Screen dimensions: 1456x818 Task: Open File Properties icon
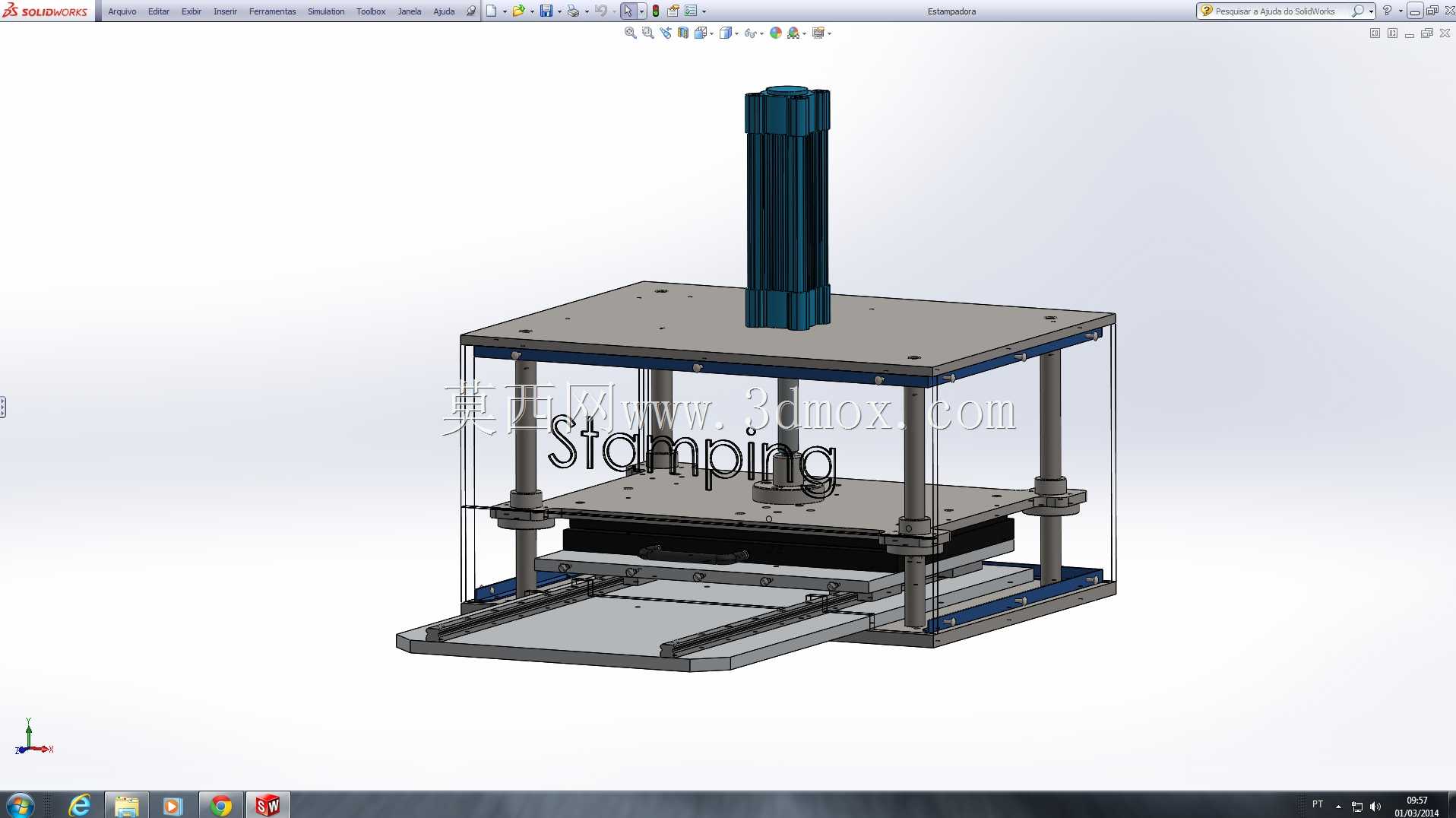(673, 11)
